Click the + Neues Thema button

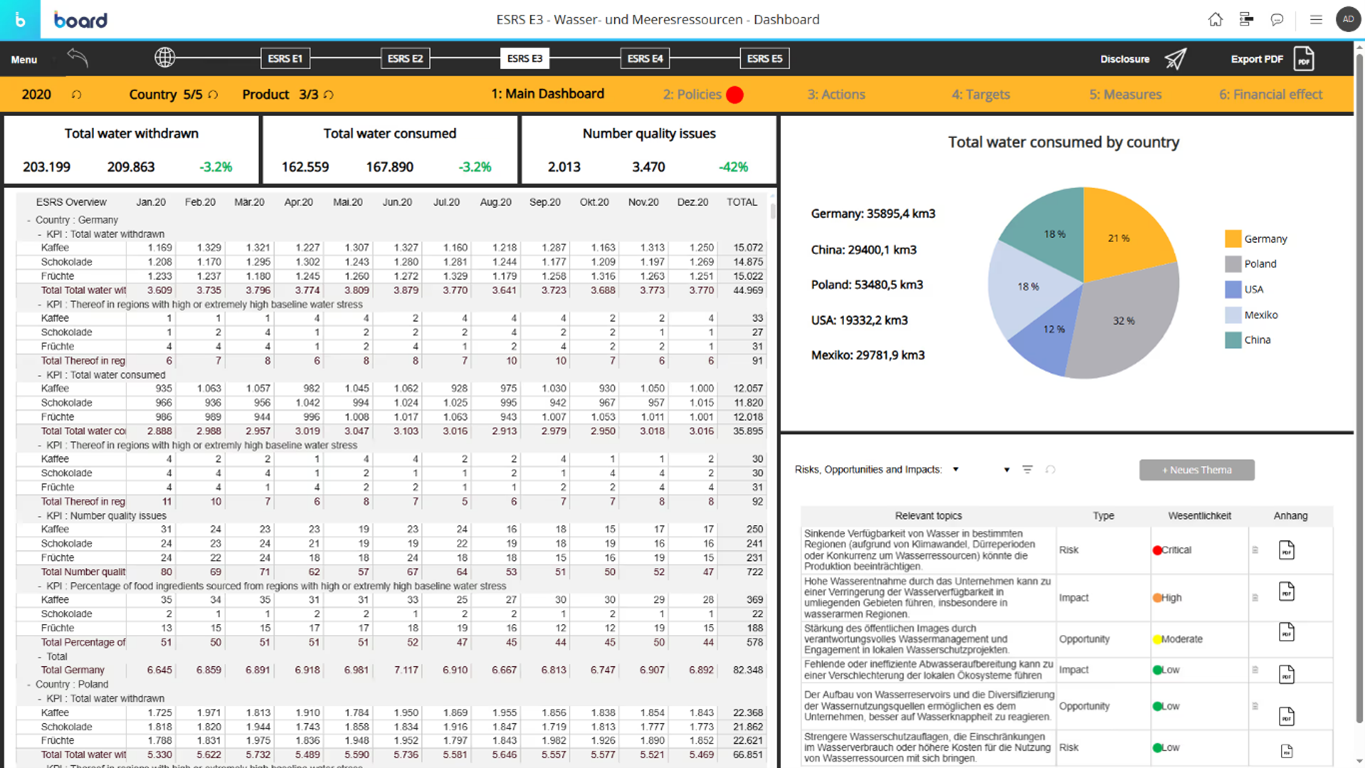1196,470
